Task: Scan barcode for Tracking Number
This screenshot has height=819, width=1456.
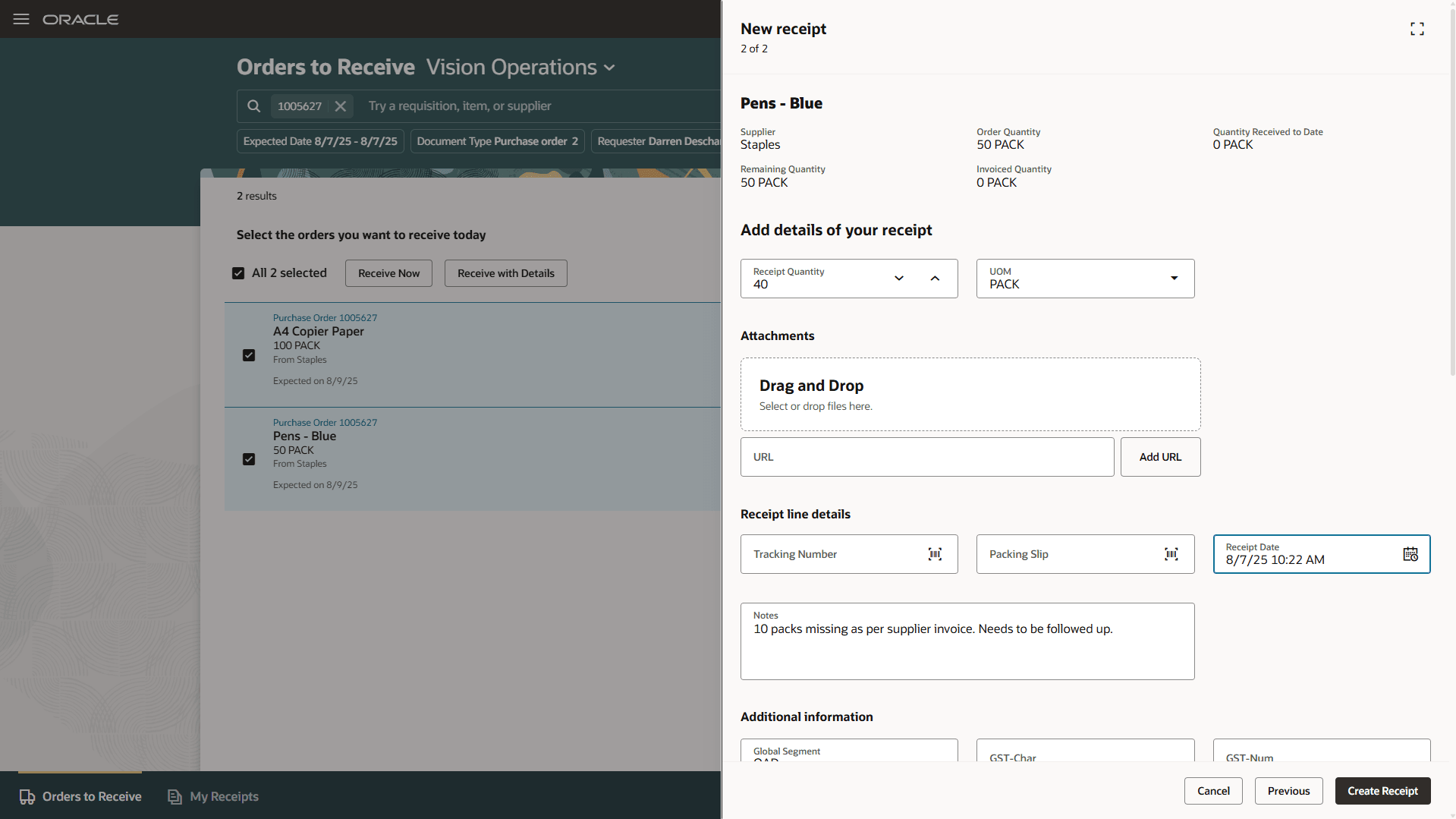Action: (935, 554)
